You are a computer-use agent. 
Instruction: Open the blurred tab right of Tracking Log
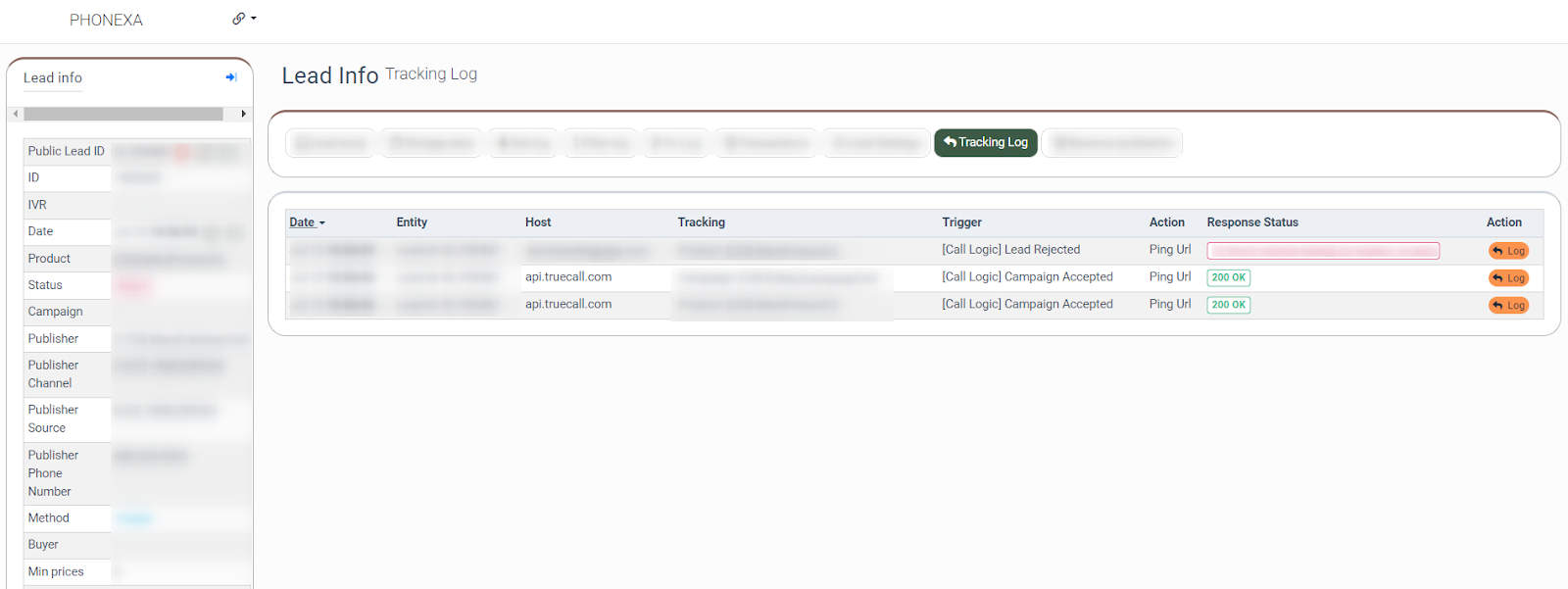click(x=1111, y=143)
